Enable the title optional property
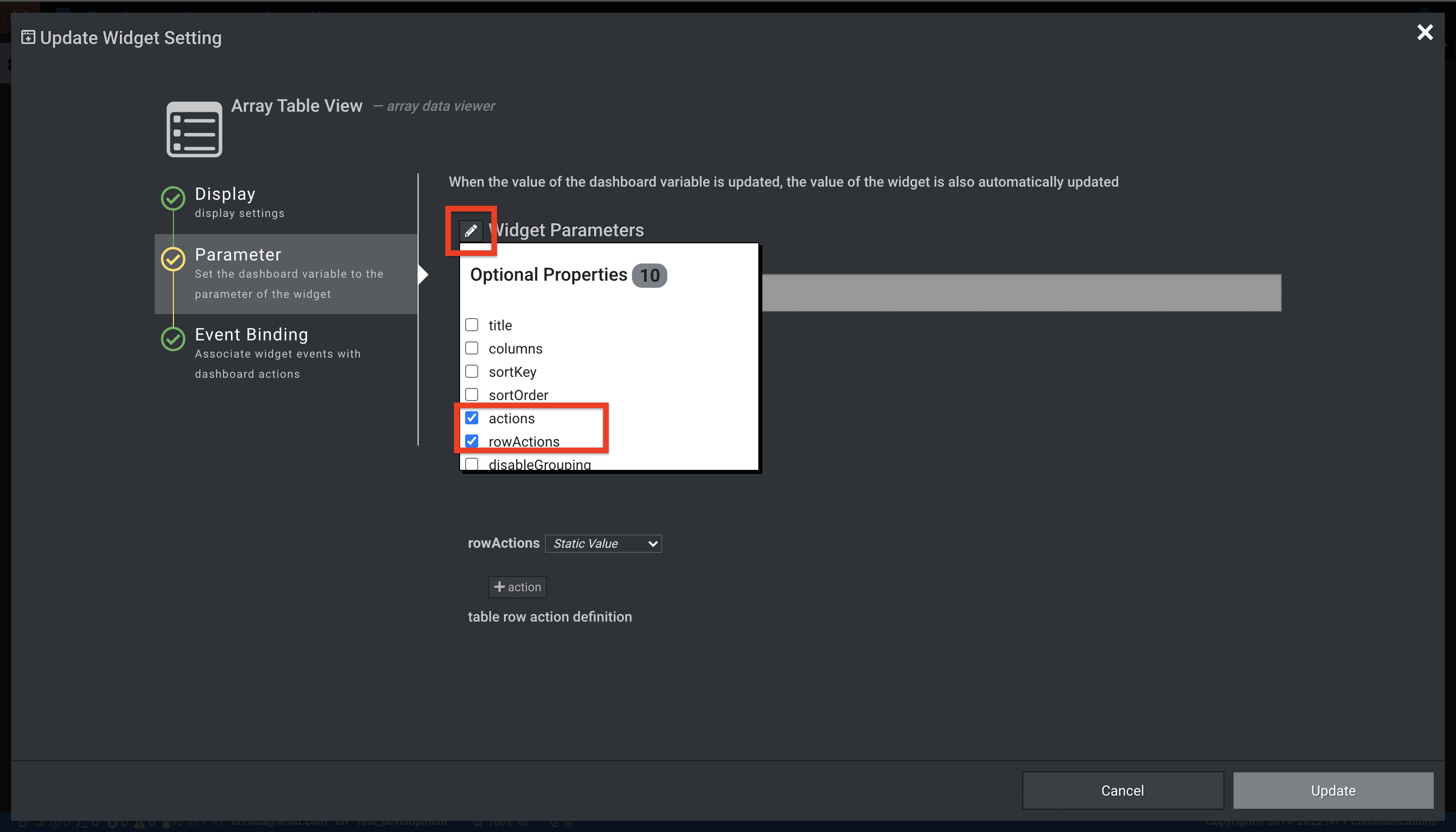 click(472, 325)
